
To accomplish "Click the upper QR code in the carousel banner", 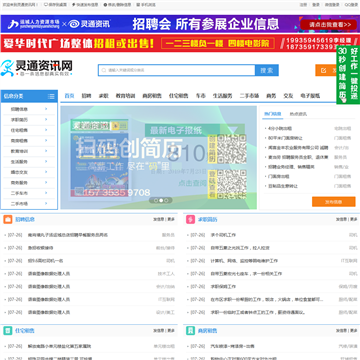I will [232, 149].
